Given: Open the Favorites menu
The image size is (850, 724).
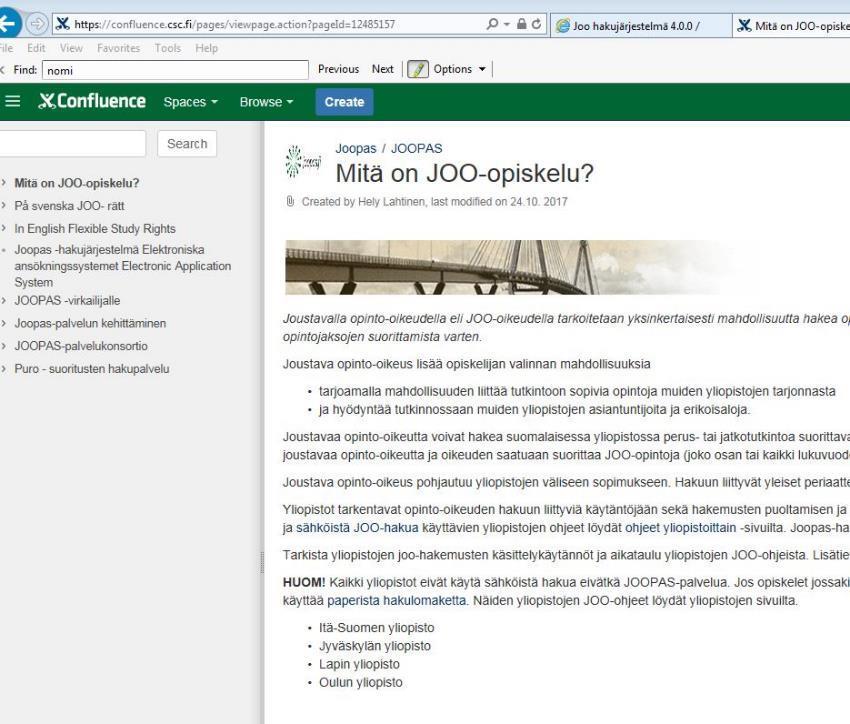Looking at the screenshot, I should point(119,48).
